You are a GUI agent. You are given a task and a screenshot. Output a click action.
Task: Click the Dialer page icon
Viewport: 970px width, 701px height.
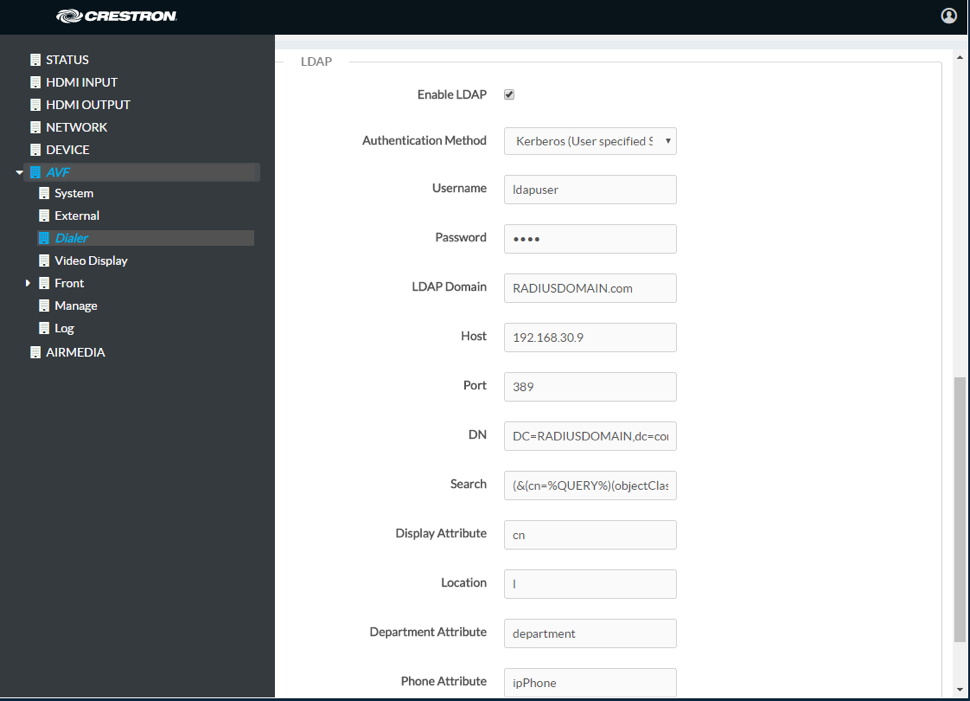pos(44,238)
